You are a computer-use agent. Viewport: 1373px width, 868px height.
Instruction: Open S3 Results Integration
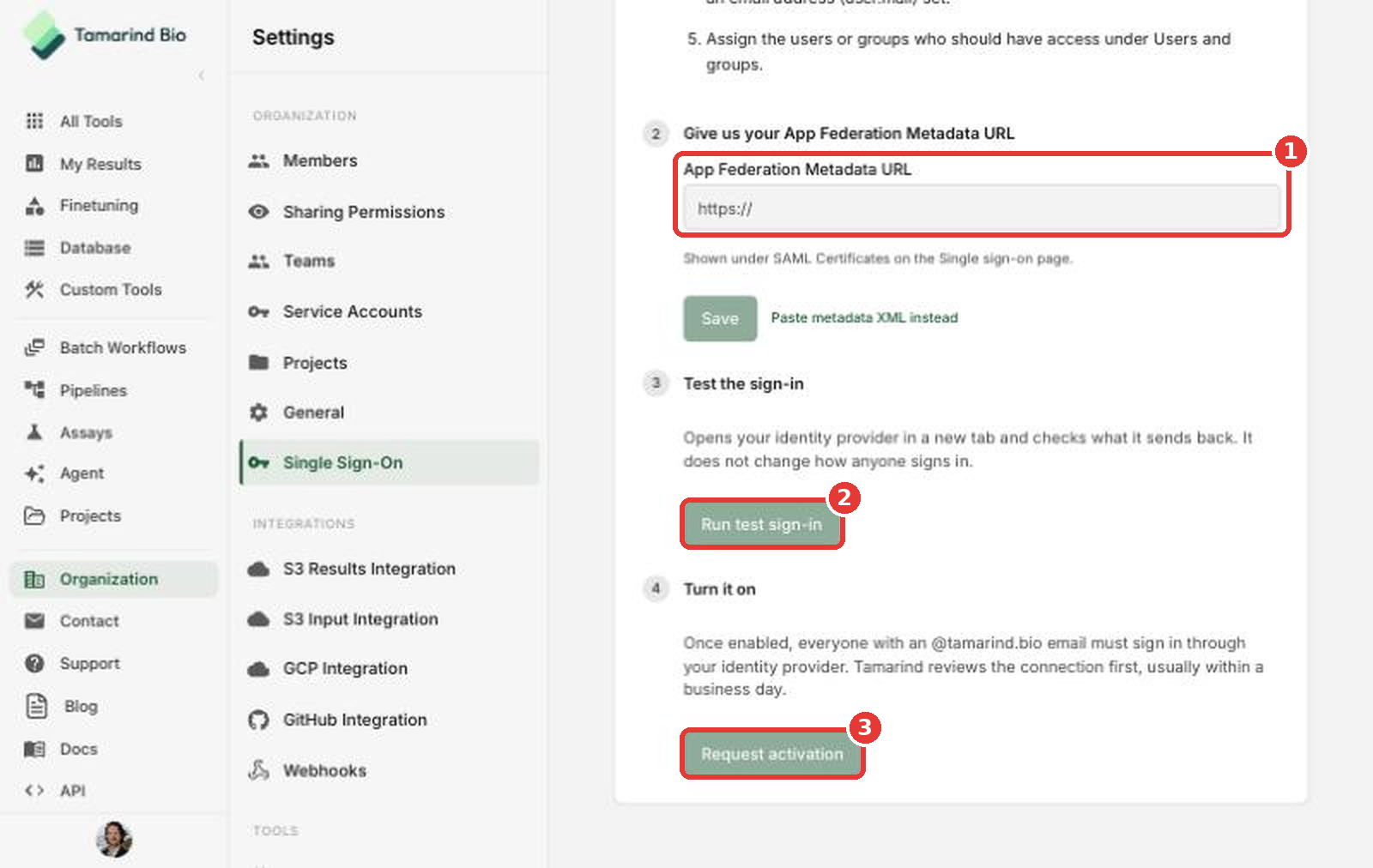tap(390, 569)
